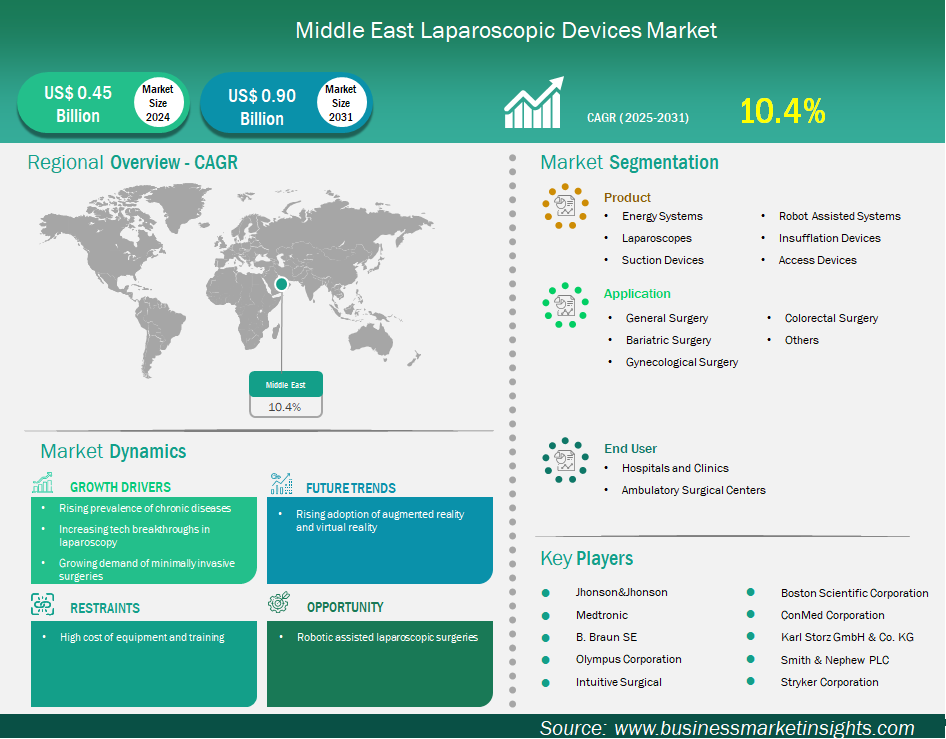Click the FUTURE TRENDS section title

(x=351, y=488)
